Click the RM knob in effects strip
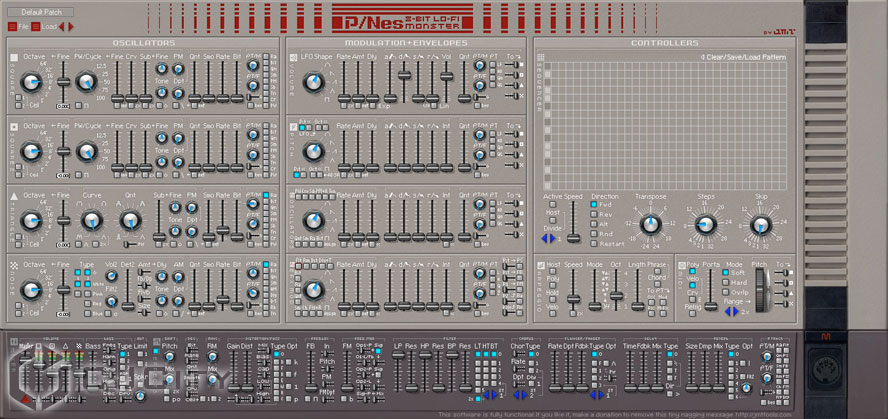Viewport: 888px width, 419px height. point(212,357)
